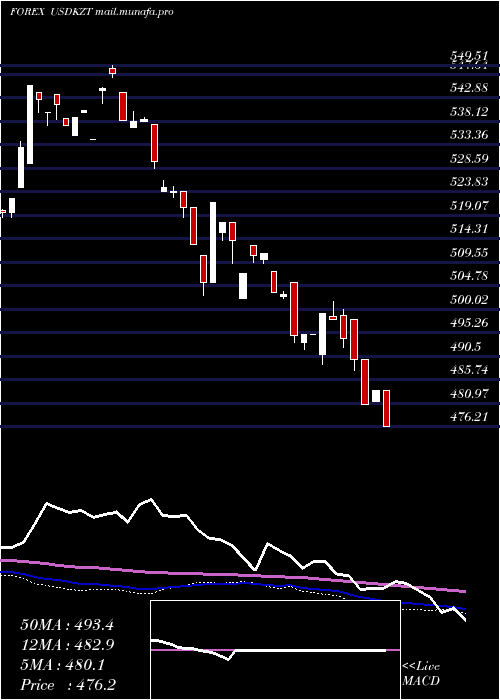Click the 5MA : 480.1 readout

62,665
